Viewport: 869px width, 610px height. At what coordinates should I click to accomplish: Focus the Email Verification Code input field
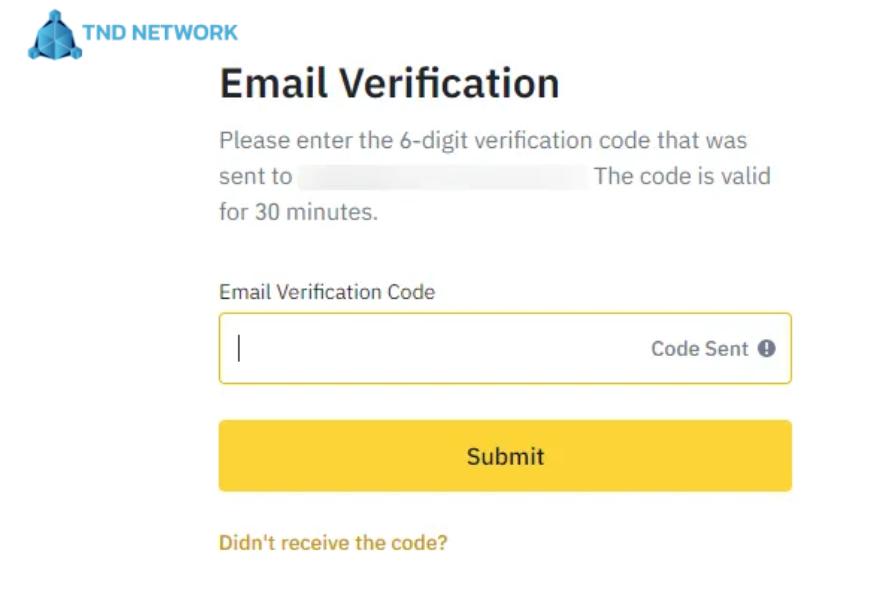click(440, 349)
